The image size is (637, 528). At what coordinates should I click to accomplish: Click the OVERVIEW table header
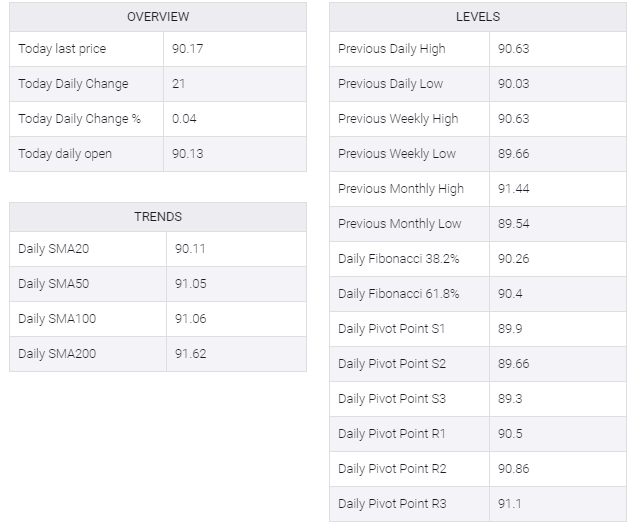pyautogui.click(x=158, y=17)
